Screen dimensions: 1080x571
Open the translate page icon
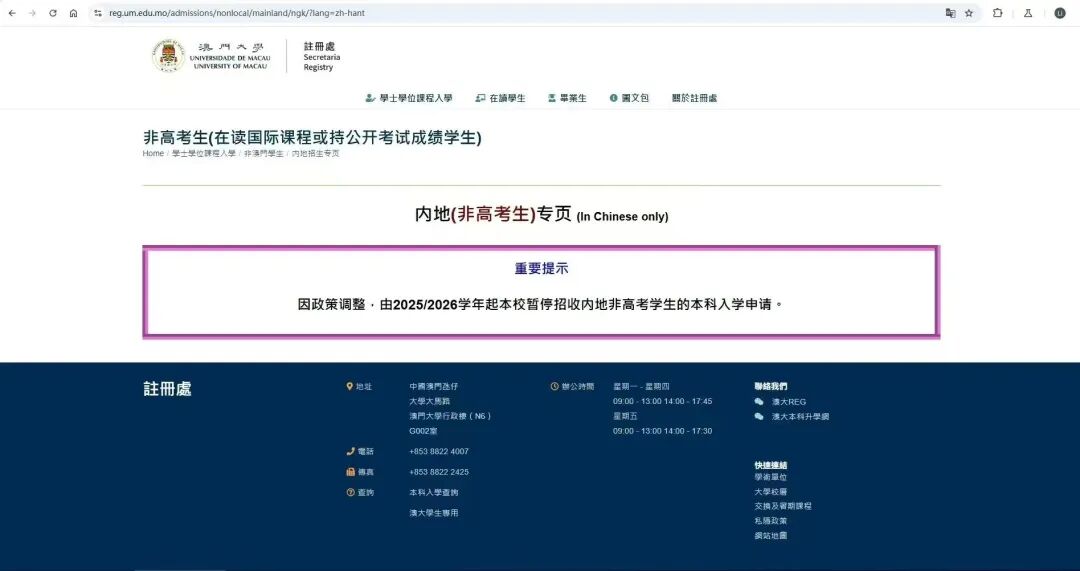pos(951,13)
